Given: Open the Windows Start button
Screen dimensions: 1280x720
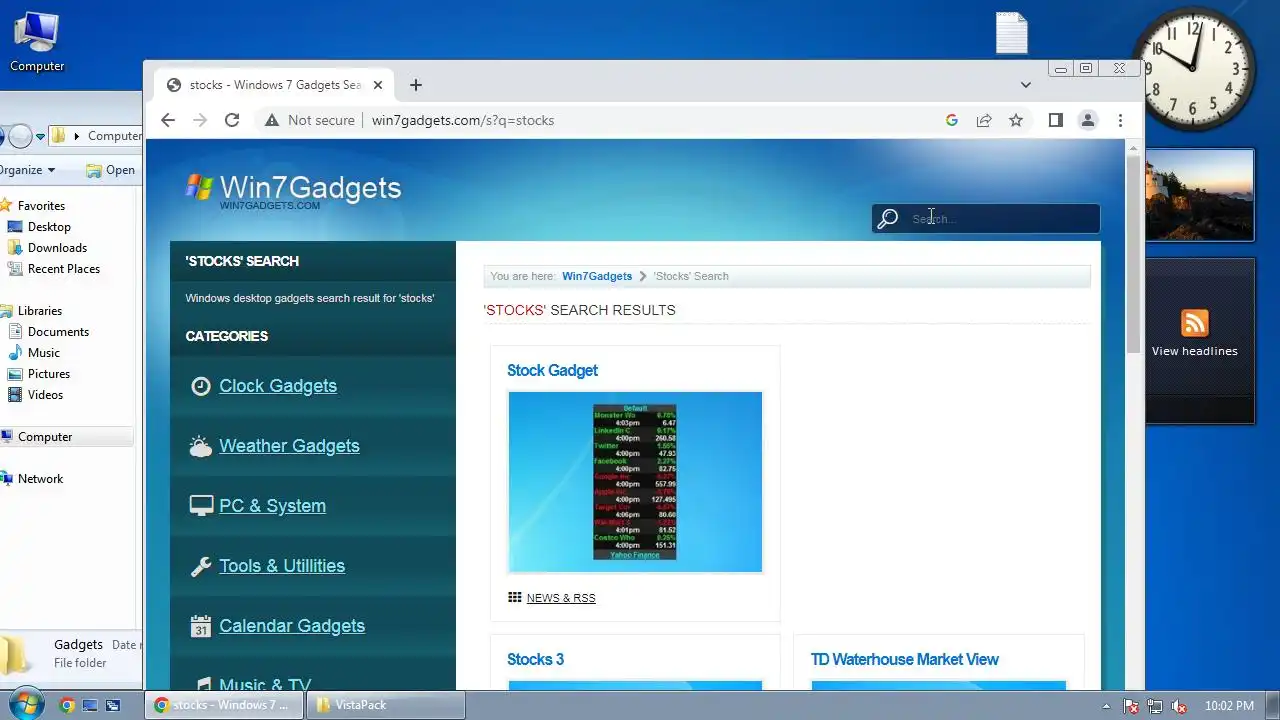Looking at the screenshot, I should tap(25, 705).
